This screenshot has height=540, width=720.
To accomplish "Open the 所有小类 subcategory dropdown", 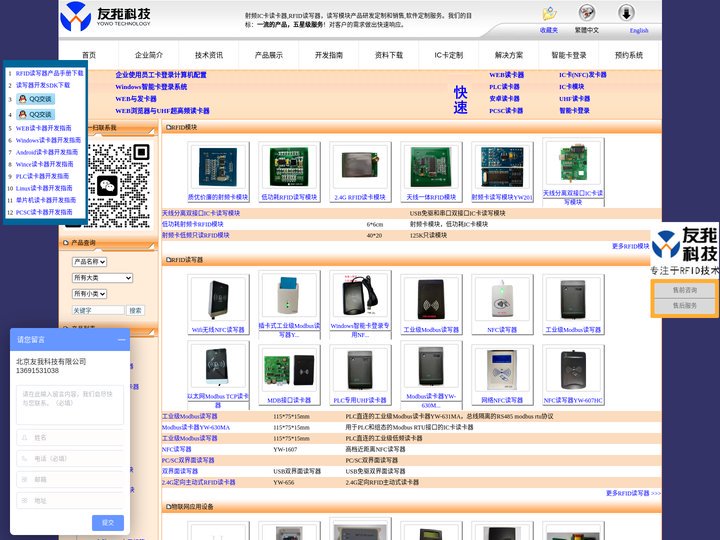I will point(90,294).
